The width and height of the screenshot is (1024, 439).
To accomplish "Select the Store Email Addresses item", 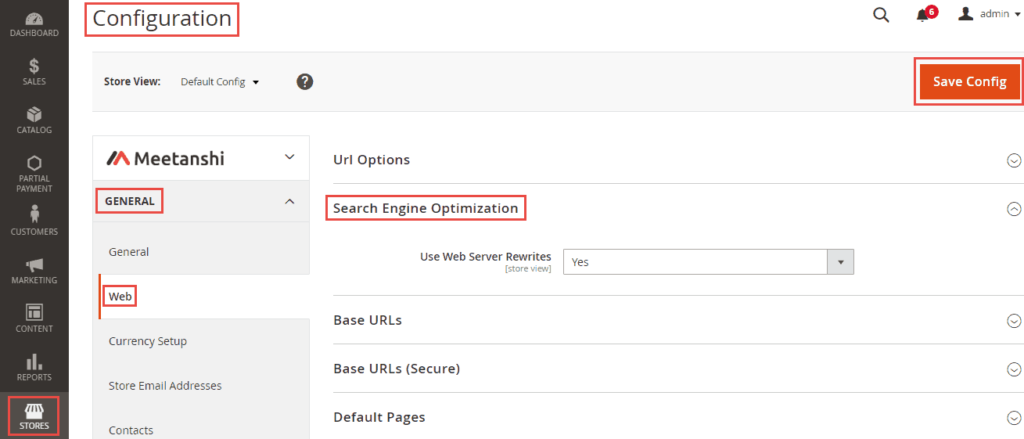I will [x=165, y=385].
